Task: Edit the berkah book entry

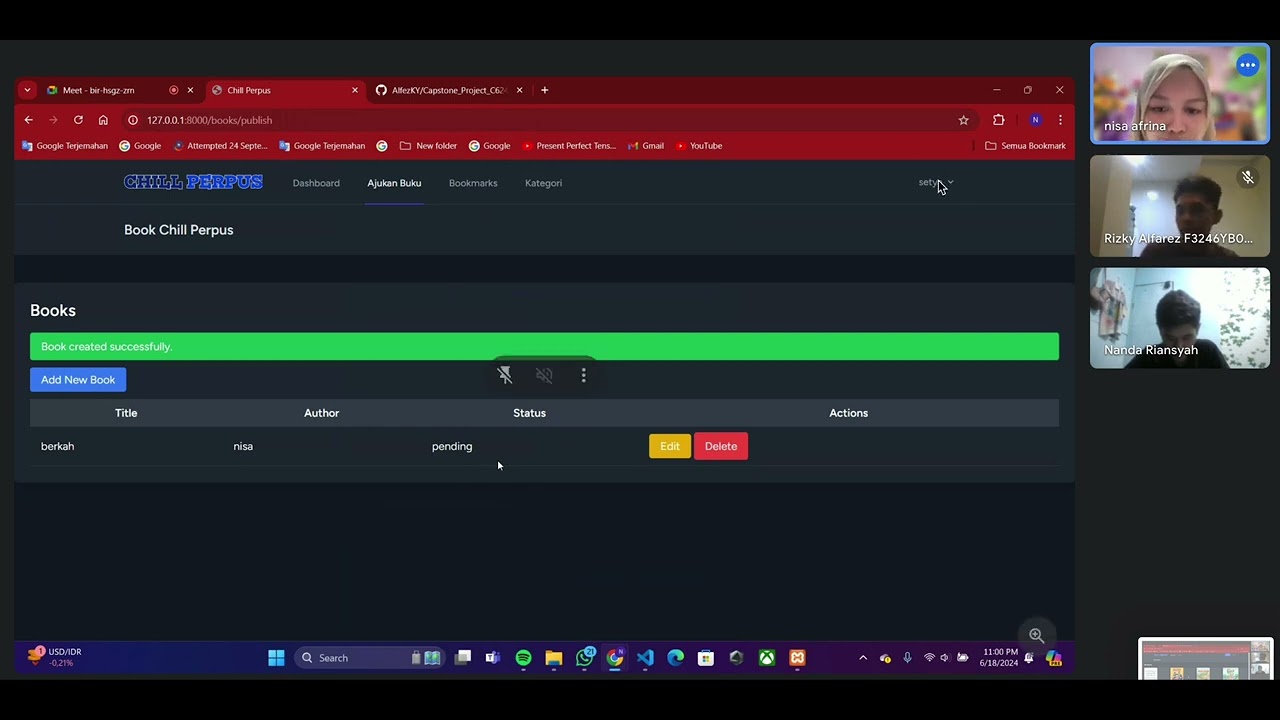Action: tap(670, 446)
